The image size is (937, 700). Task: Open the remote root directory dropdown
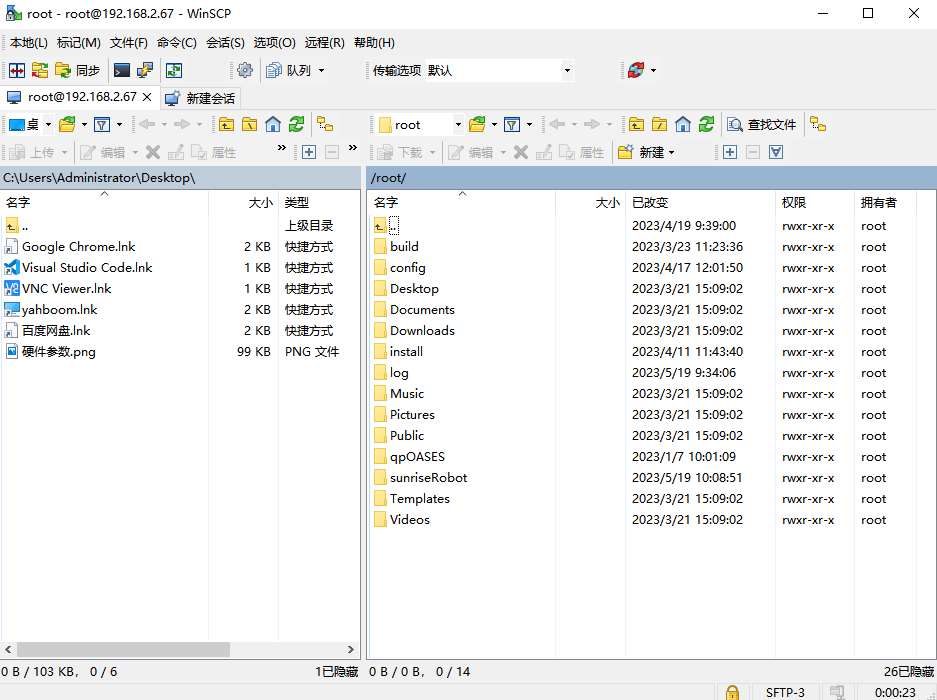point(458,124)
